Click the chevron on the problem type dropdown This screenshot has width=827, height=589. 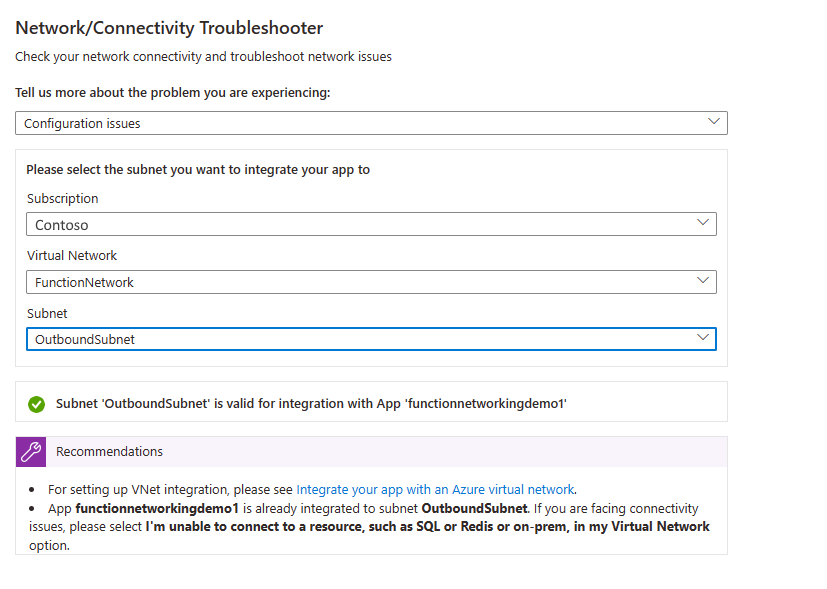[715, 121]
